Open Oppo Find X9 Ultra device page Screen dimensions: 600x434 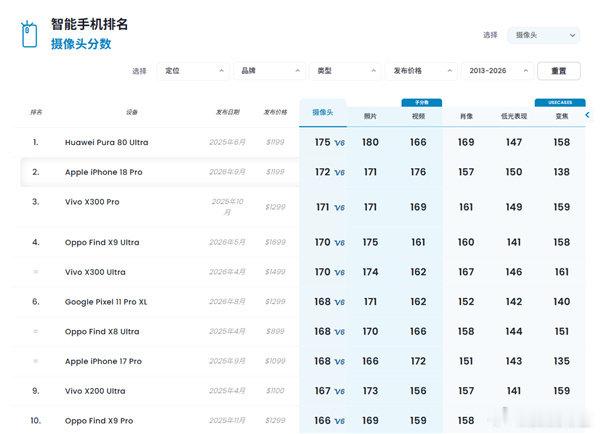[x=102, y=242]
